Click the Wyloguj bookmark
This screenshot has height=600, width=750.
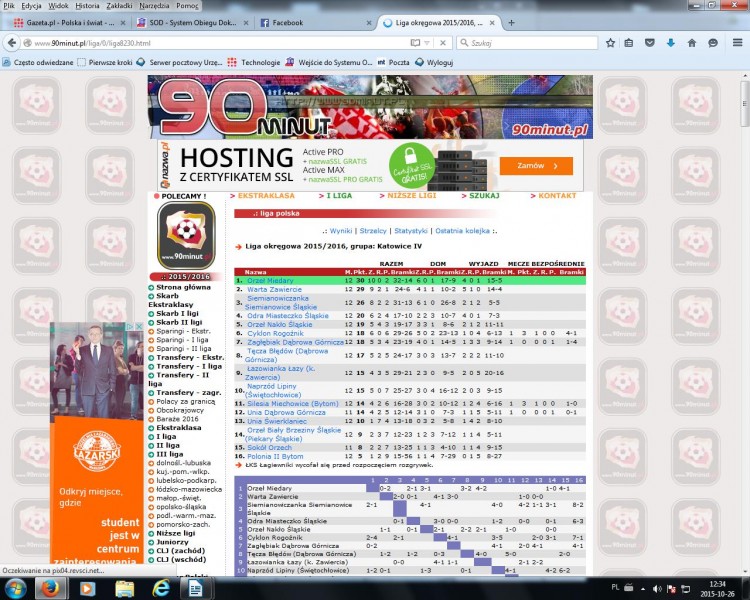pos(434,62)
